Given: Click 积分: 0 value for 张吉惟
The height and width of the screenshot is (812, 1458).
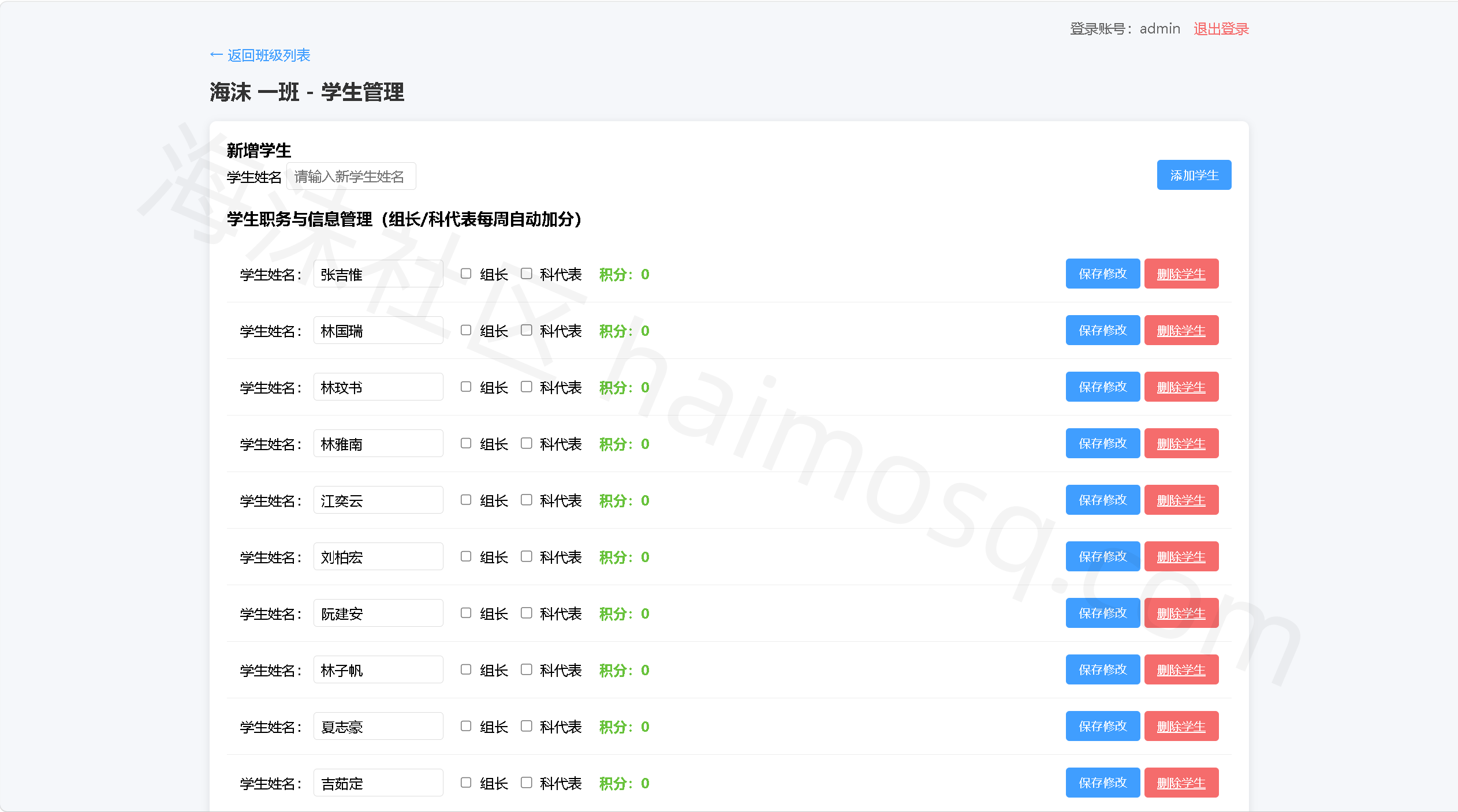Looking at the screenshot, I should 624,274.
